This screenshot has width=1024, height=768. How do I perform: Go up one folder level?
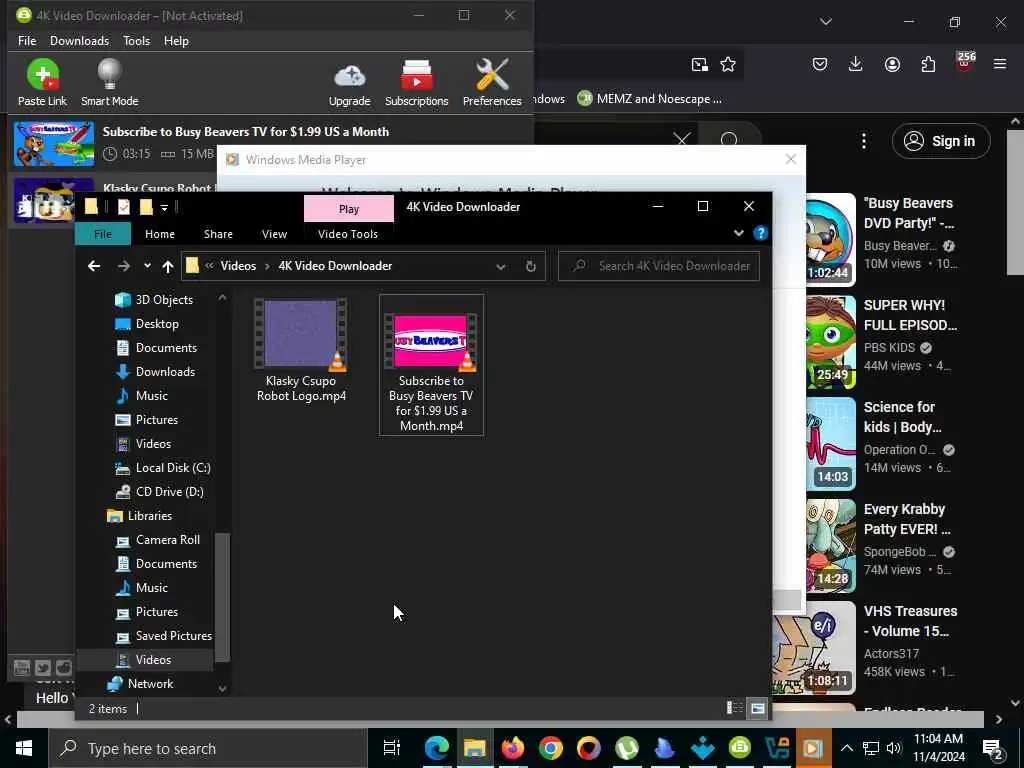tap(168, 266)
